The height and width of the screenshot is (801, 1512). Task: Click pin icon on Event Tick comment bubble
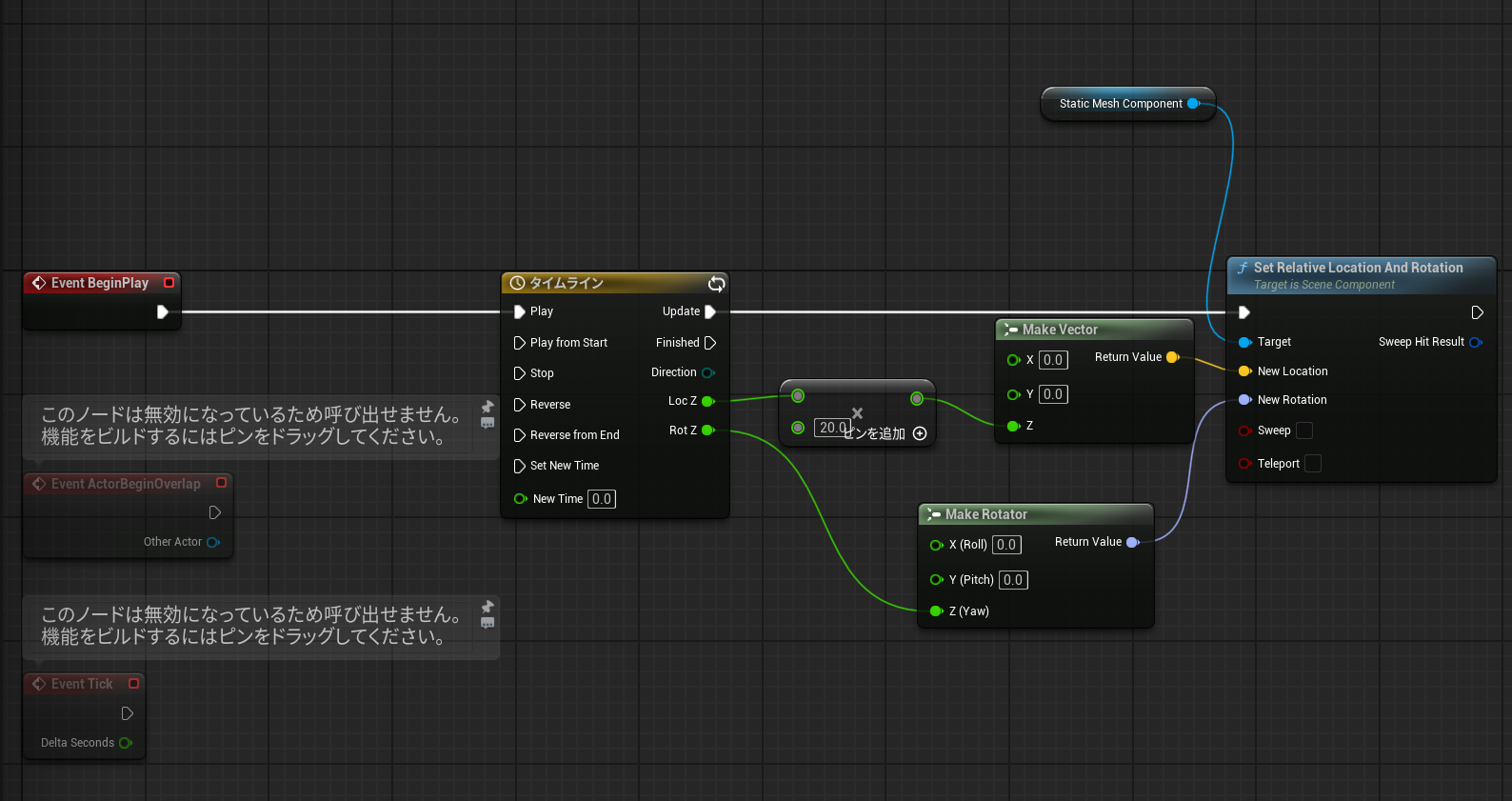[x=487, y=607]
